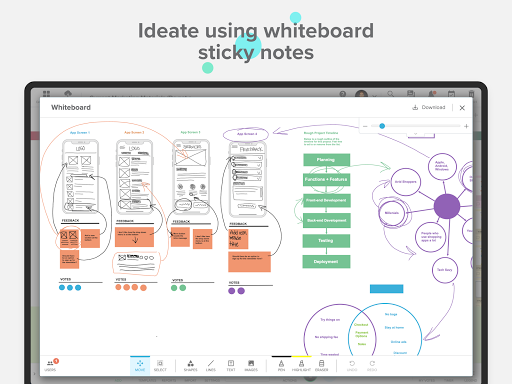
Task: Click the Checkout text in Venn overlap
Action: (x=361, y=324)
